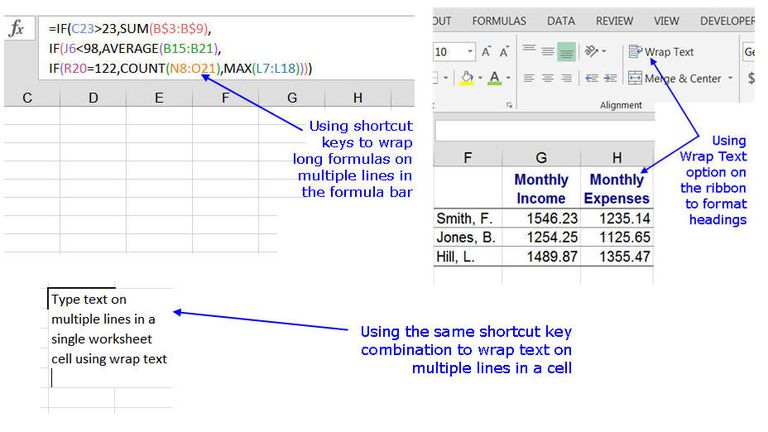Select column F header above Smith, F.

coord(468,158)
